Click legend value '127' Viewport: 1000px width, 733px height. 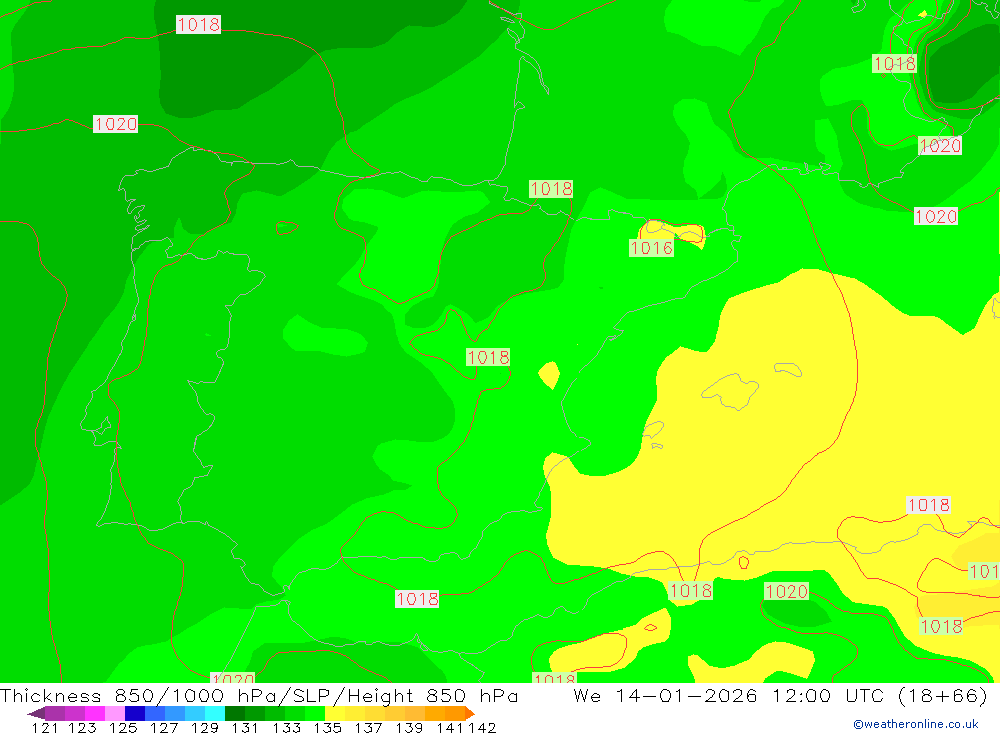coord(163,727)
